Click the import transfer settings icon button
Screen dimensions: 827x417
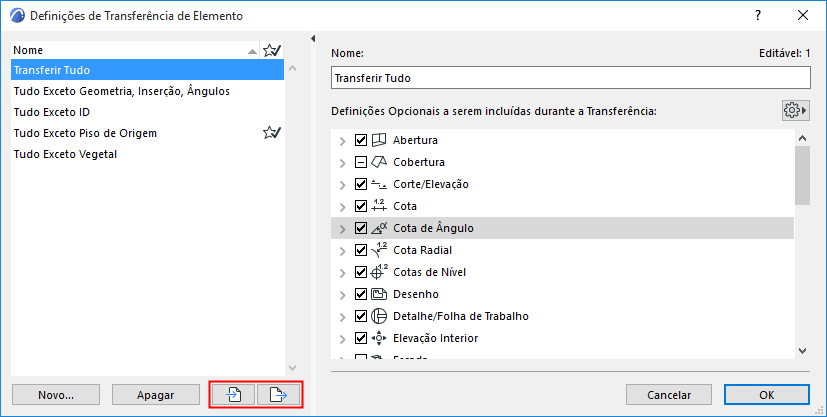232,395
